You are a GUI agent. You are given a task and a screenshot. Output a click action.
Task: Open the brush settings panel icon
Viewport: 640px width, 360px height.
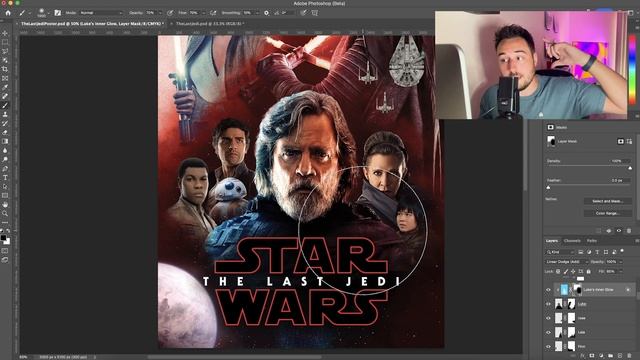coord(58,13)
